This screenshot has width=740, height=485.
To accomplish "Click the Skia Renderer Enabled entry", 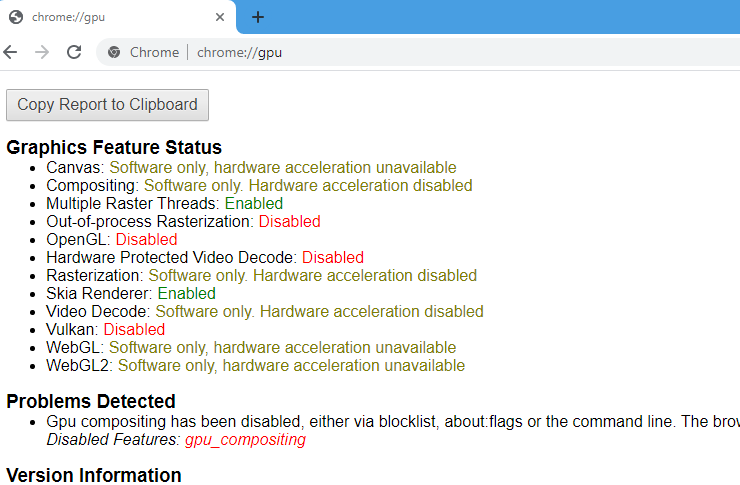I will (131, 293).
